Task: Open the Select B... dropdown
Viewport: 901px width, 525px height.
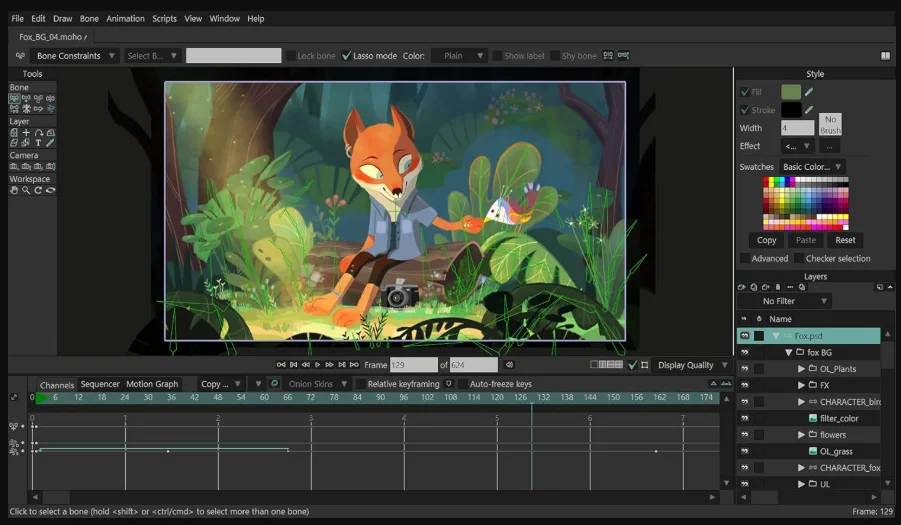Action: pyautogui.click(x=152, y=56)
